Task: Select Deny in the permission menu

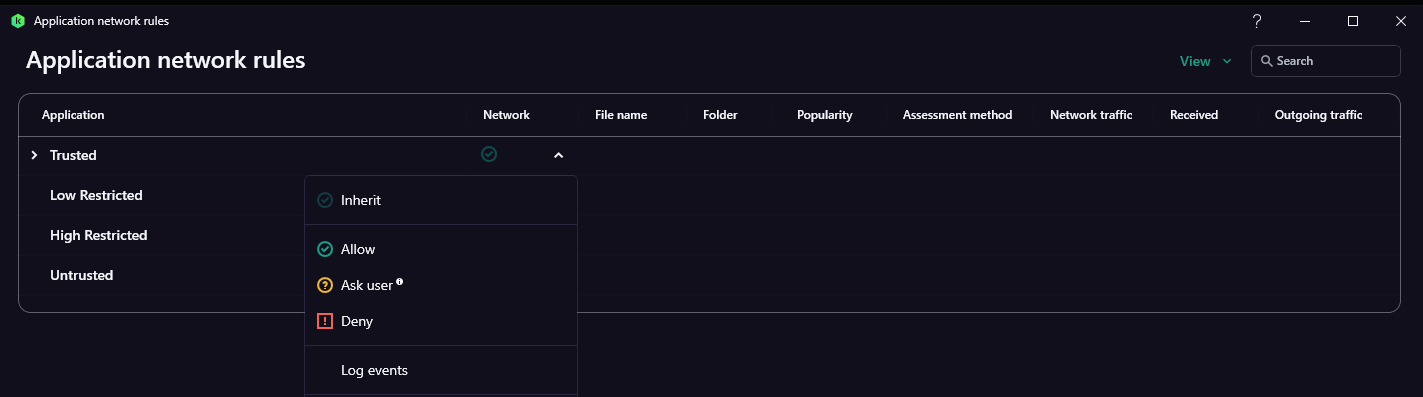Action: 441,321
